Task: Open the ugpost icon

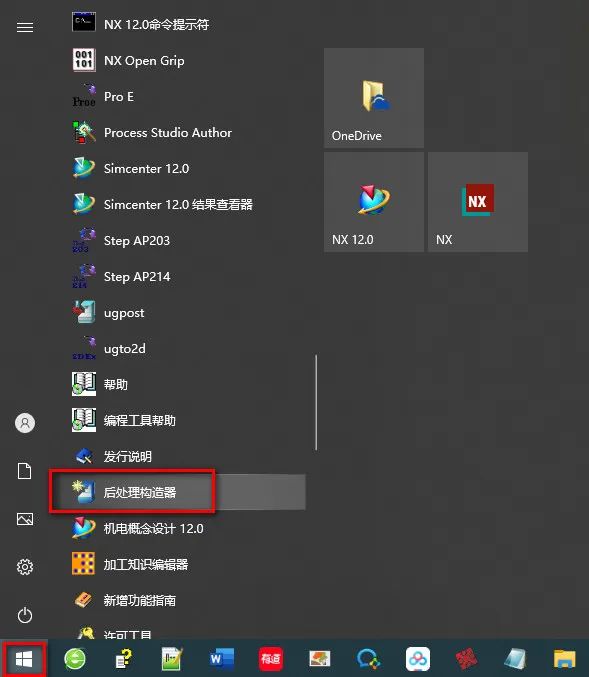Action: click(83, 312)
